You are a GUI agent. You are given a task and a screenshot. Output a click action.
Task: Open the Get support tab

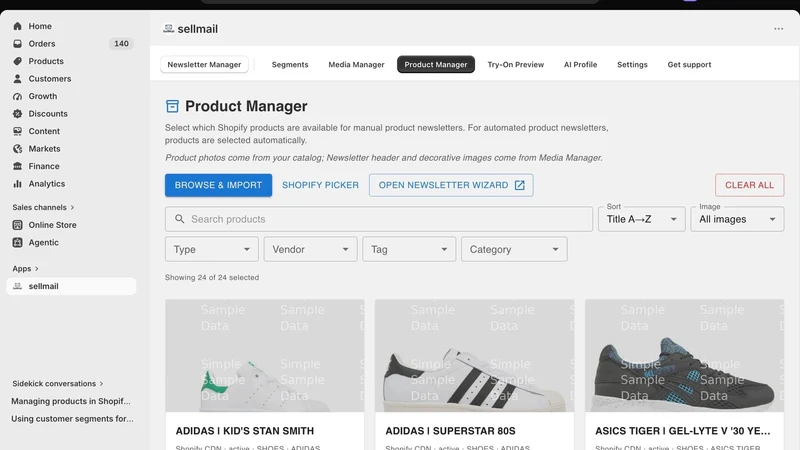pyautogui.click(x=689, y=65)
